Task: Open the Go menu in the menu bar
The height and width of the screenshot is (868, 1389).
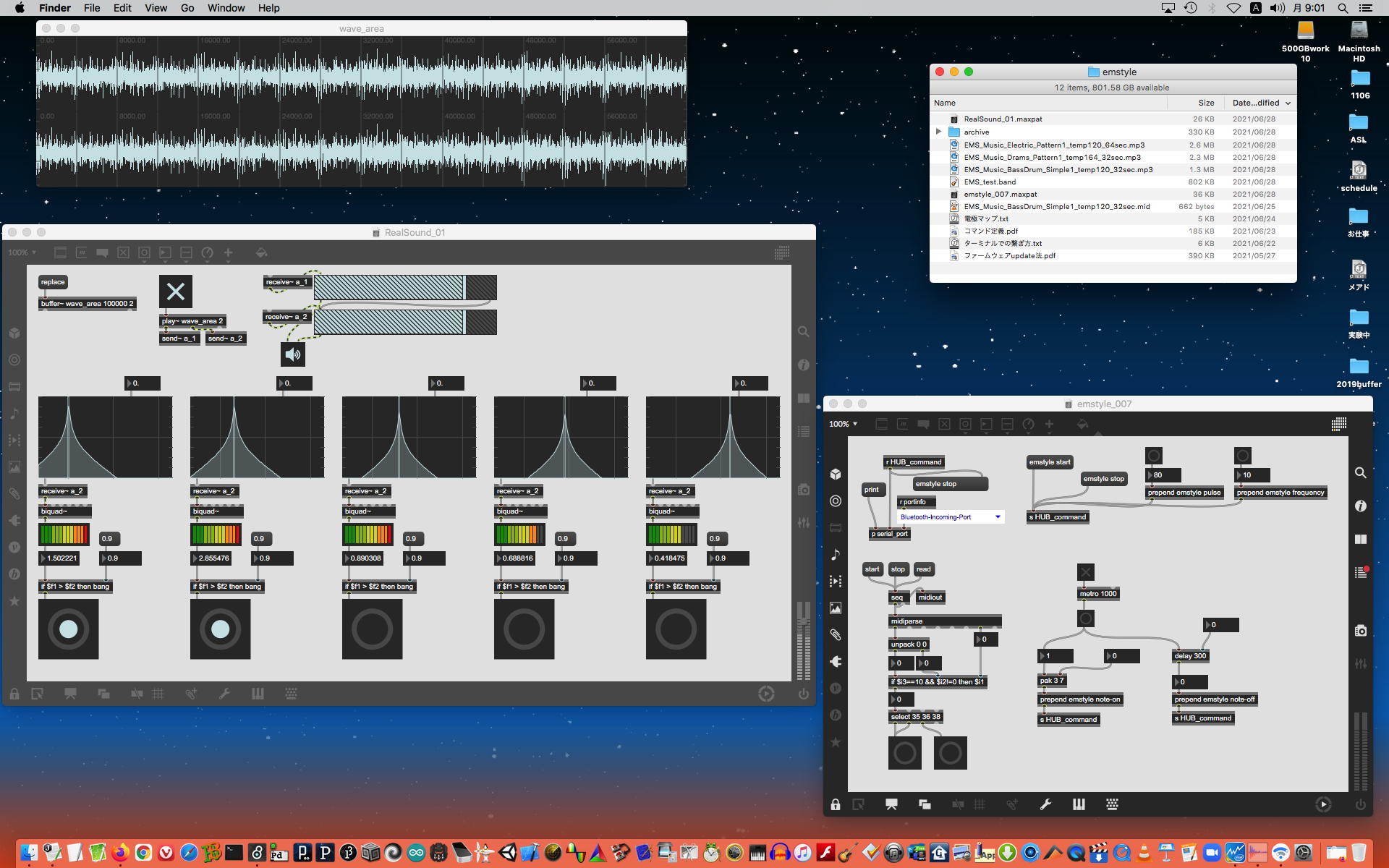Action: click(x=187, y=8)
